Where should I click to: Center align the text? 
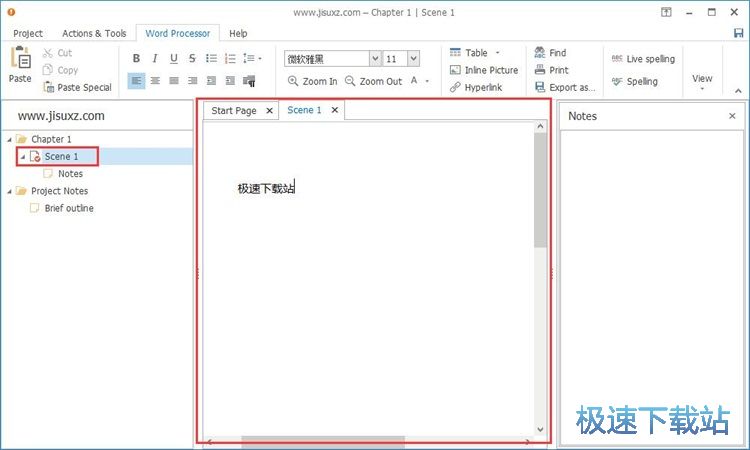click(155, 81)
